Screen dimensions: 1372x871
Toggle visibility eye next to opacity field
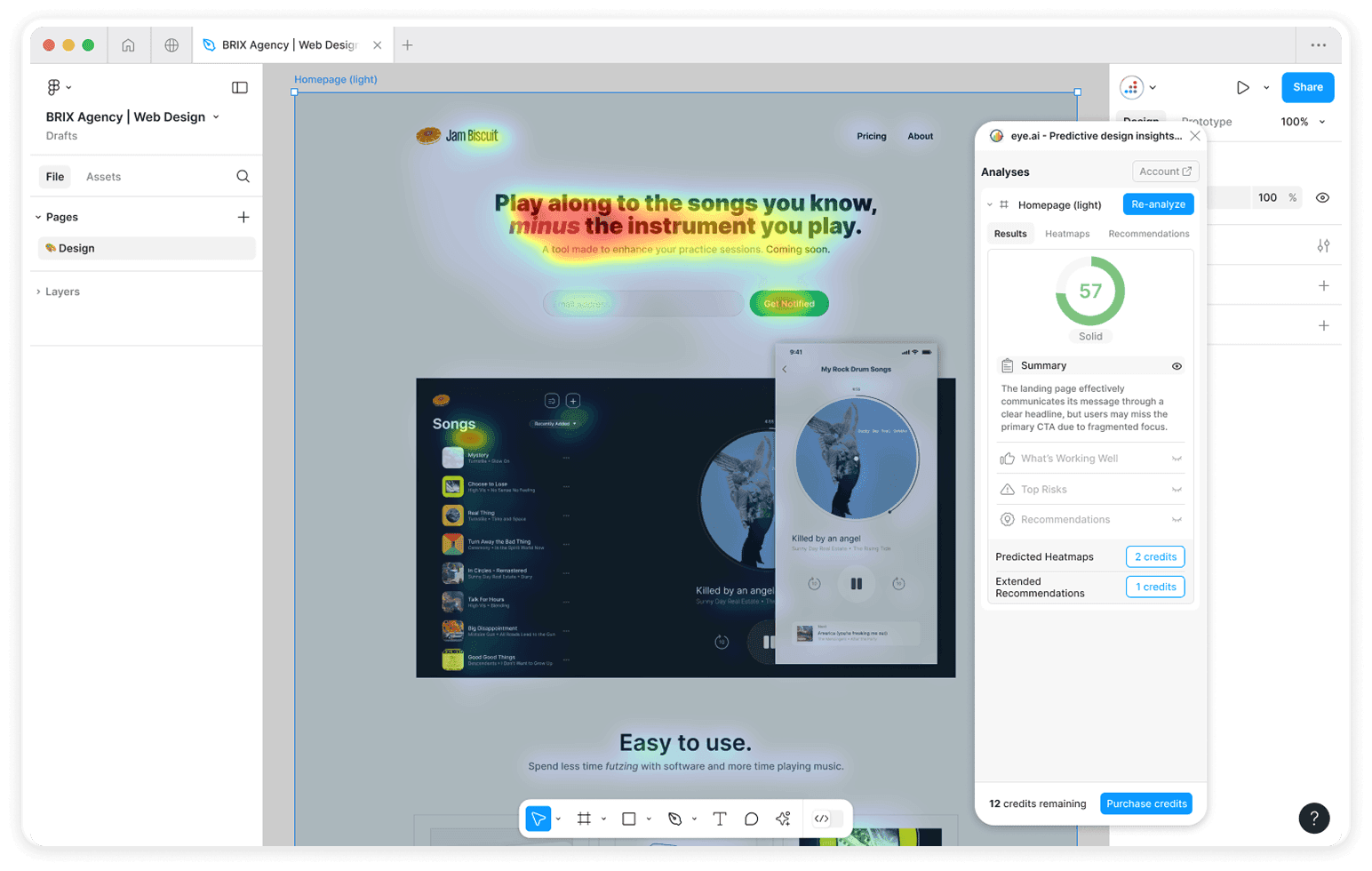pyautogui.click(x=1322, y=197)
